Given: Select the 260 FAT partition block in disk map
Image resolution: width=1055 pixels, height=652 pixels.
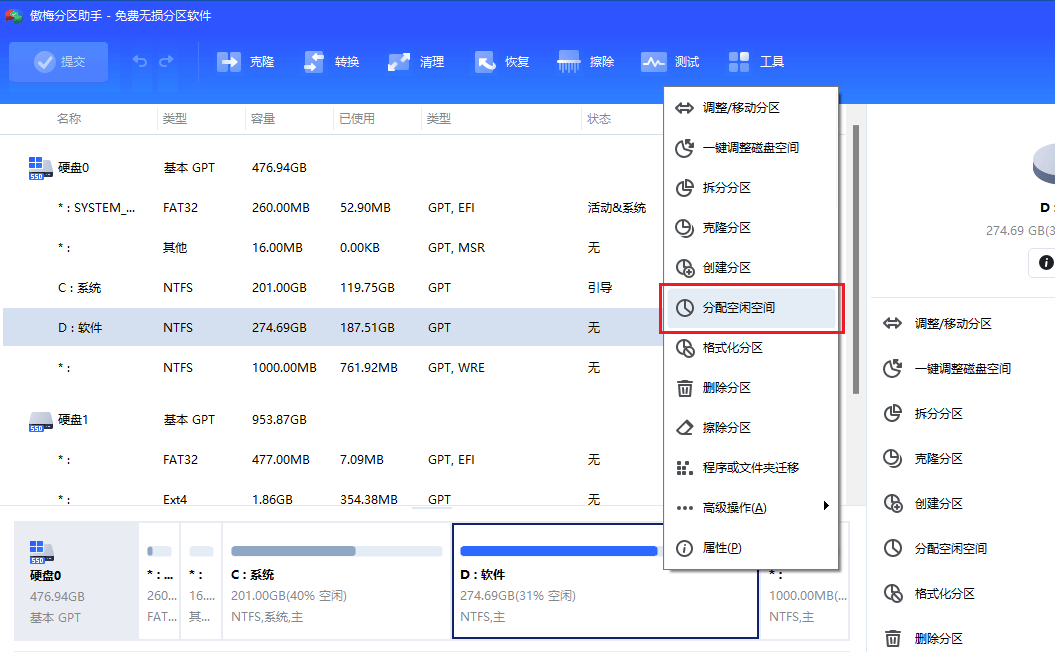Looking at the screenshot, I should tap(159, 581).
